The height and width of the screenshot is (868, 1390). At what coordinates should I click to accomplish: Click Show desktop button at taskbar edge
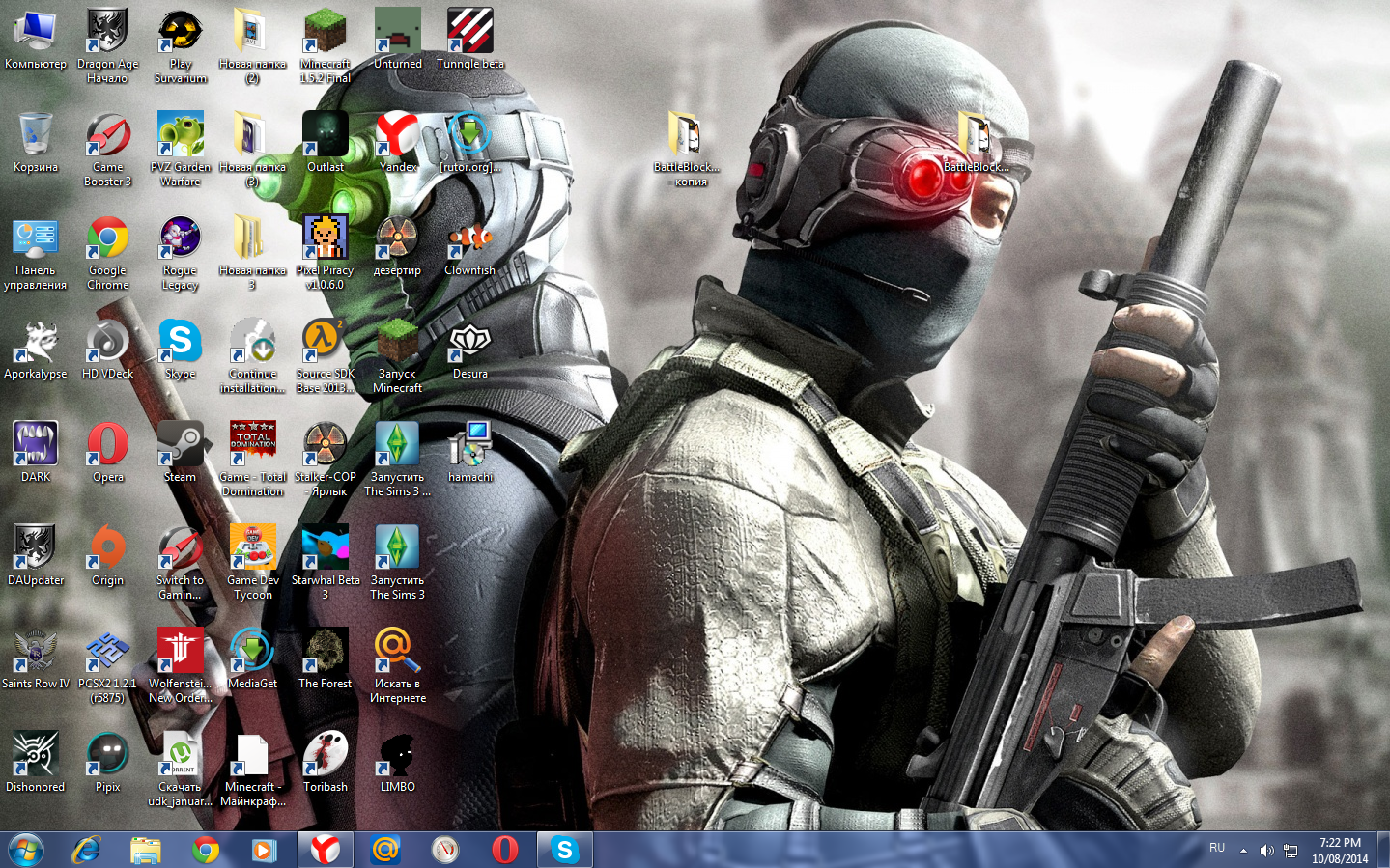click(x=1383, y=850)
